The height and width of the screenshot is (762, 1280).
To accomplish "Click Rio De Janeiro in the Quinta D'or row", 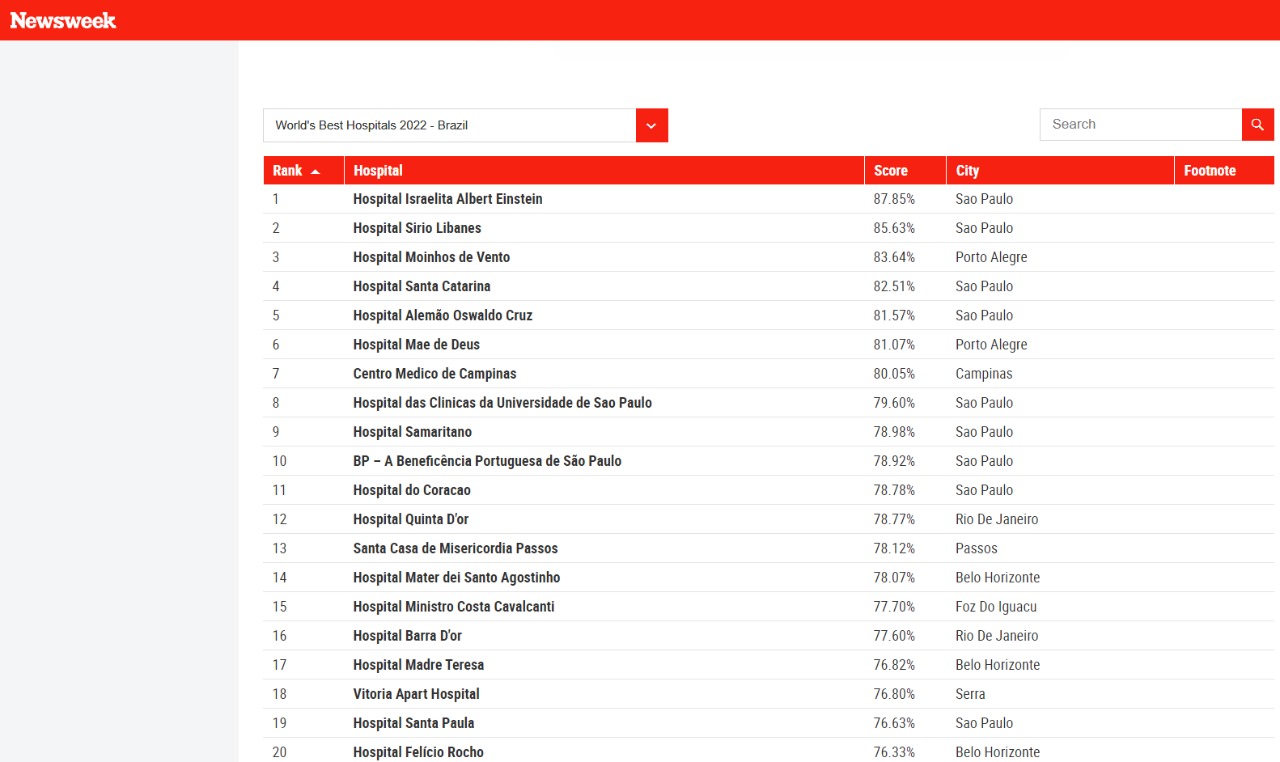I will [997, 519].
